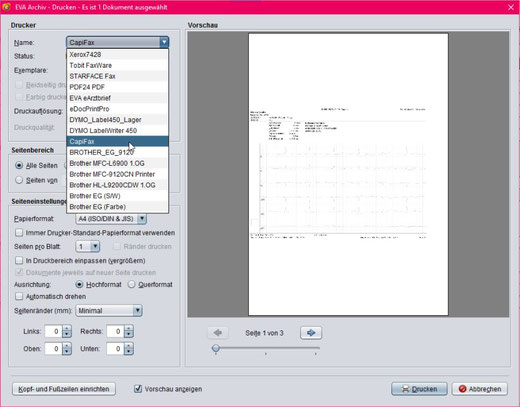Pick Brother EG (Farbe) printer
The image size is (520, 407).
(117, 207)
